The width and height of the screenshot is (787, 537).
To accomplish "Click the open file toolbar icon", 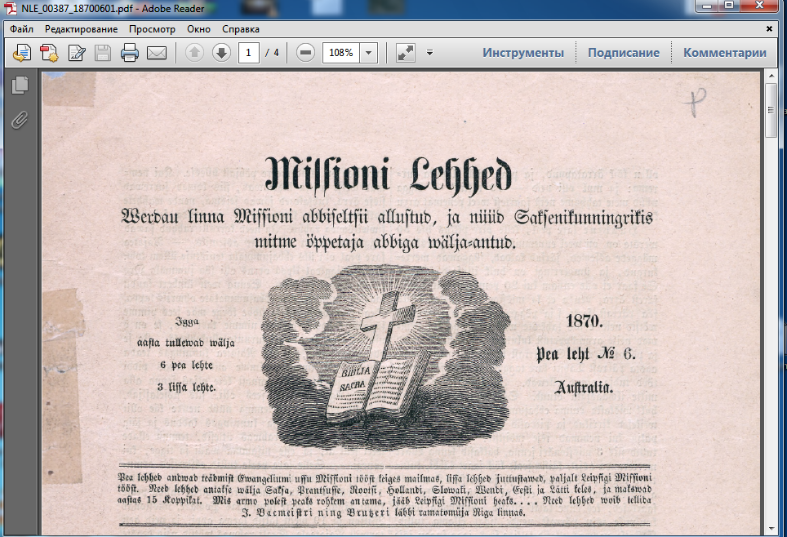I will (22, 52).
